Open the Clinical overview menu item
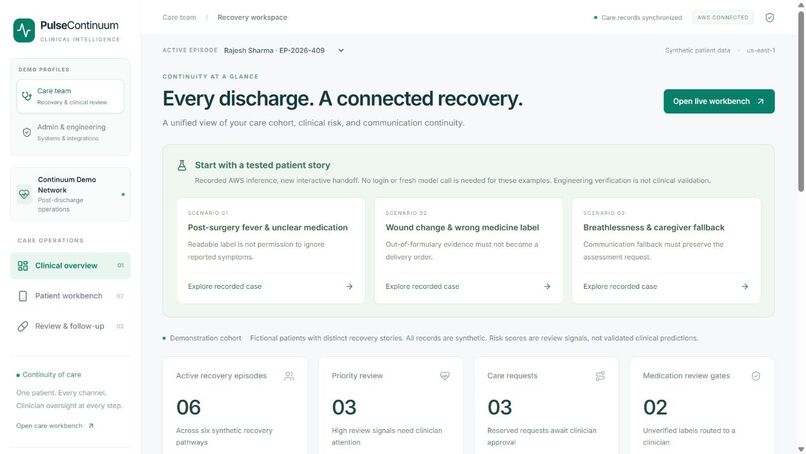The width and height of the screenshot is (806, 454). pyautogui.click(x=70, y=266)
